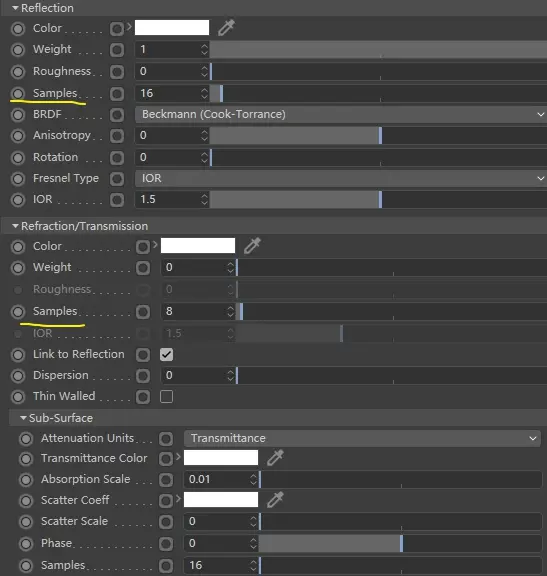Click the Reflection Roughness animation dot
The height and width of the screenshot is (576, 547).
click(18, 72)
